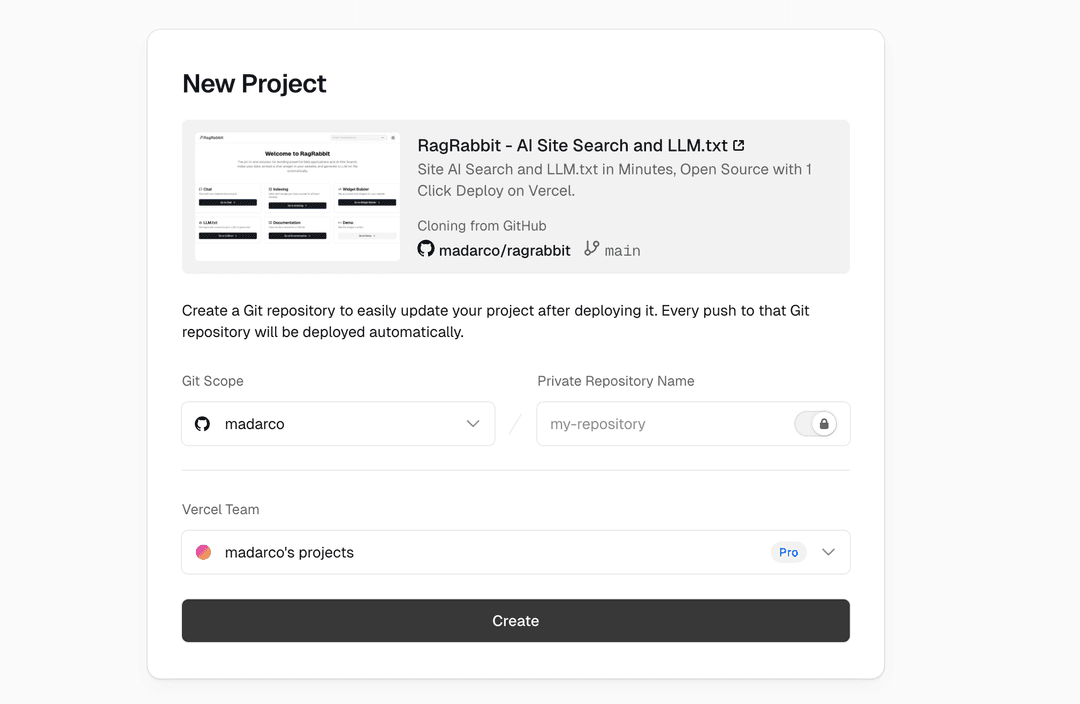
Task: Click the main branch name
Action: pos(622,250)
